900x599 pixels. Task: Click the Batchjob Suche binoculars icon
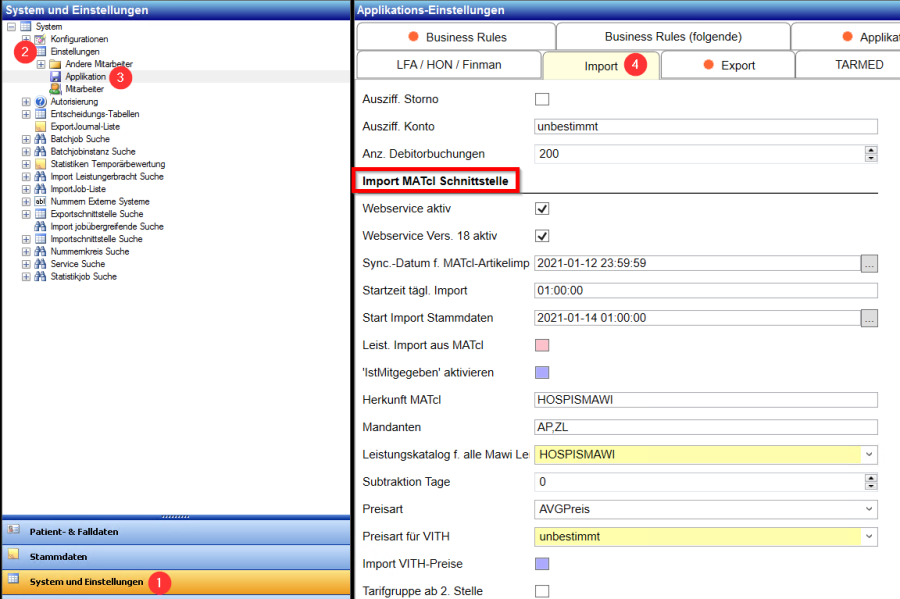click(40, 139)
